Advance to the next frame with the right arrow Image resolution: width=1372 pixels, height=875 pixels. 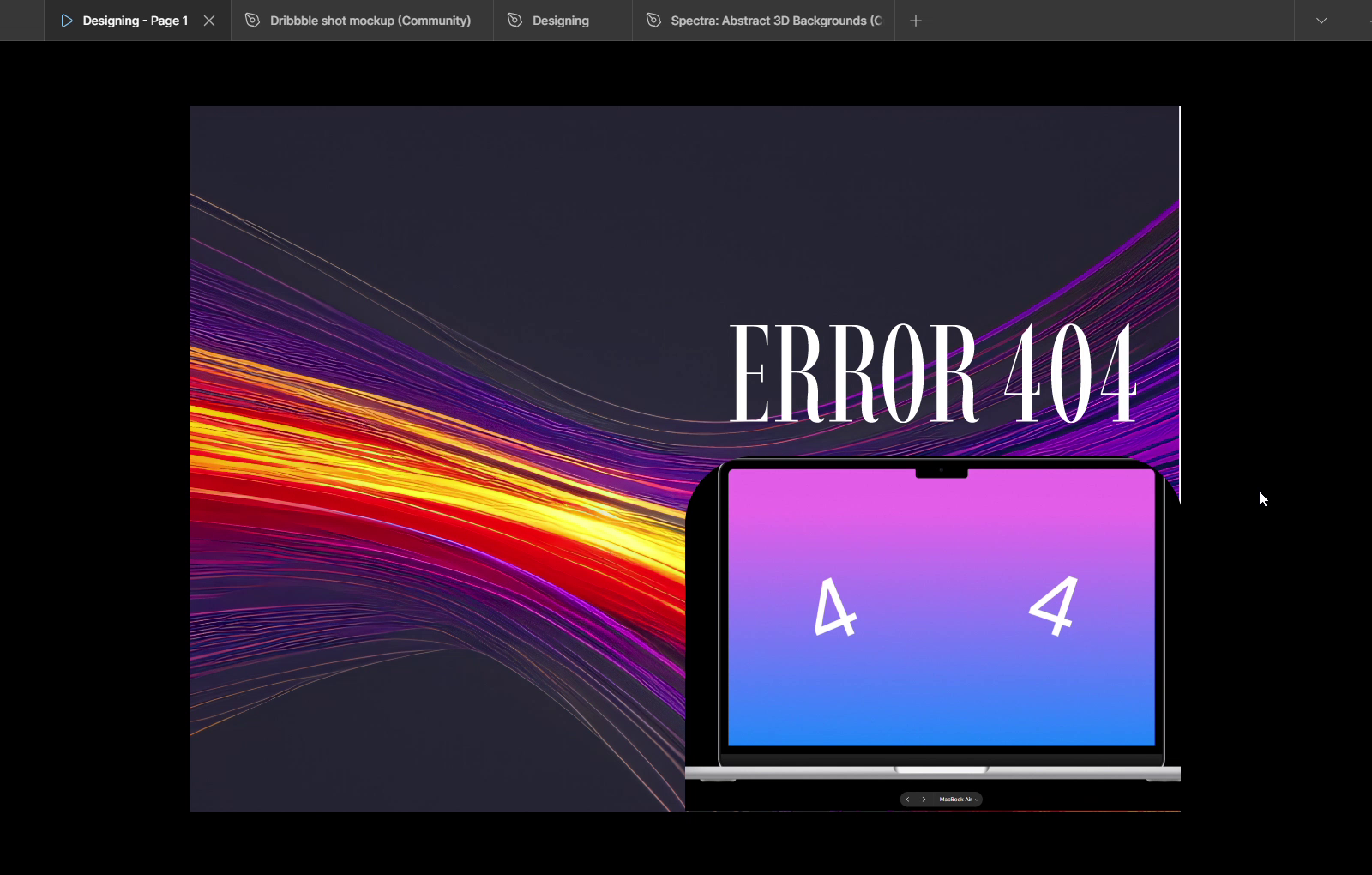[x=924, y=800]
